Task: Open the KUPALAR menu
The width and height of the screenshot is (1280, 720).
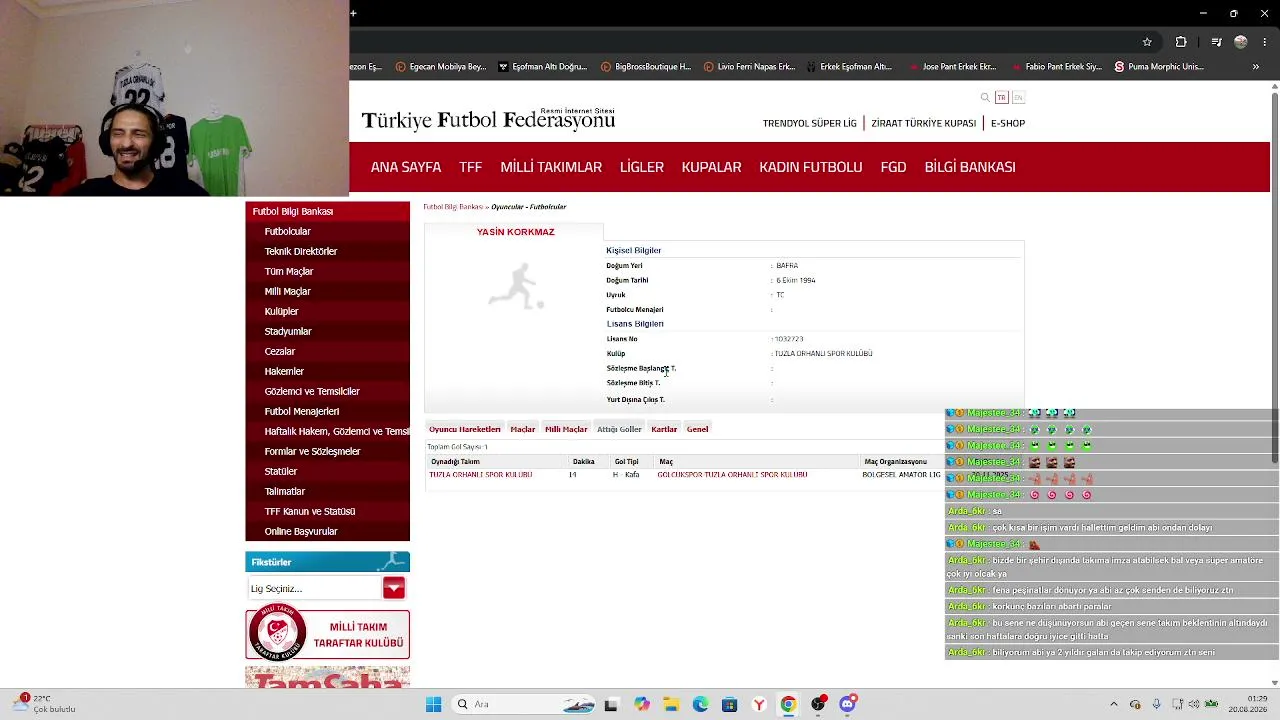Action: 711,167
